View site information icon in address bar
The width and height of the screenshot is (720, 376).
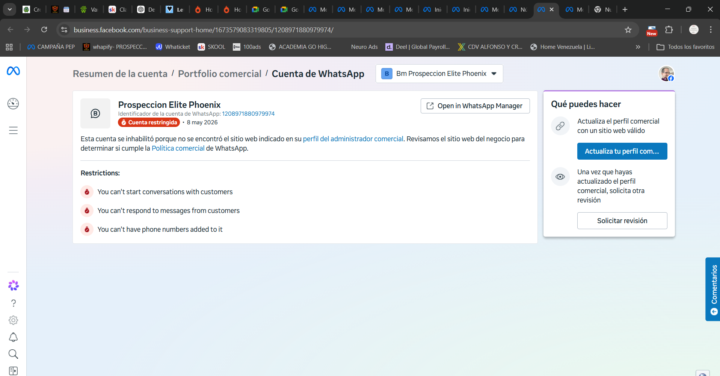[64, 30]
